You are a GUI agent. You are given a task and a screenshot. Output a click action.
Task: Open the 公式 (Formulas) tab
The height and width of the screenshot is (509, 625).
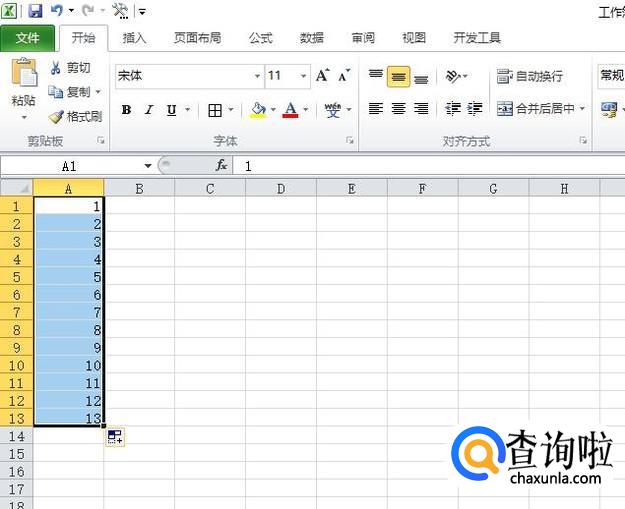[x=260, y=38]
